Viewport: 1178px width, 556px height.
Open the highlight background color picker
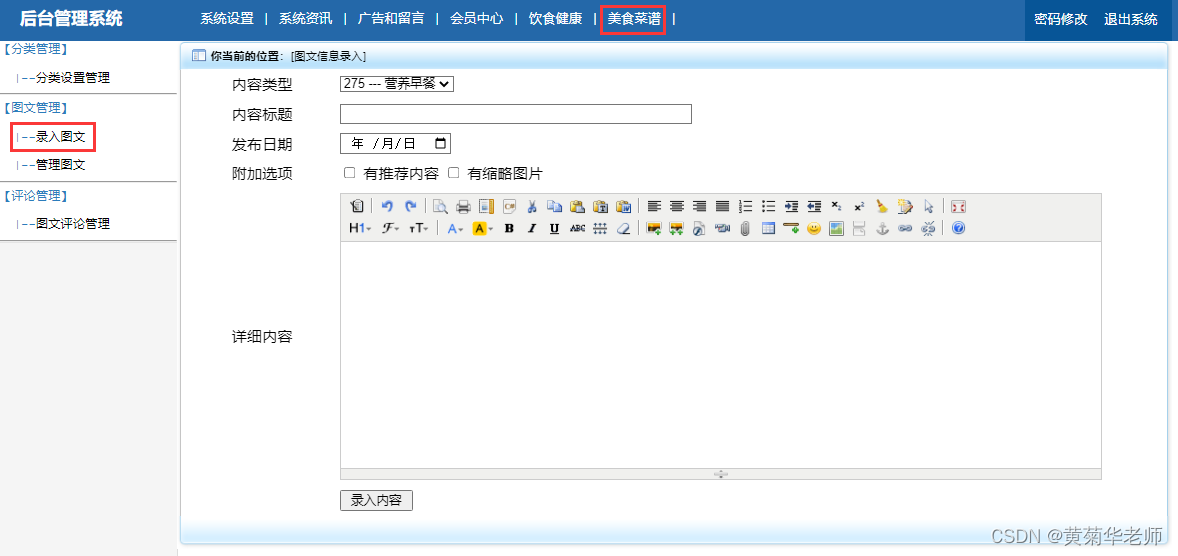[x=482, y=228]
